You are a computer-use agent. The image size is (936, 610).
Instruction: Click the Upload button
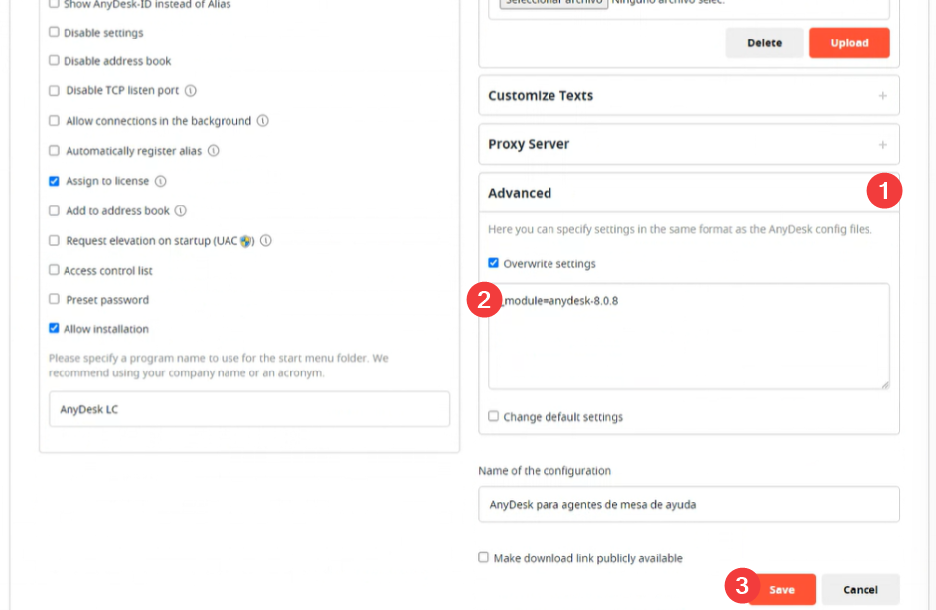pyautogui.click(x=849, y=43)
